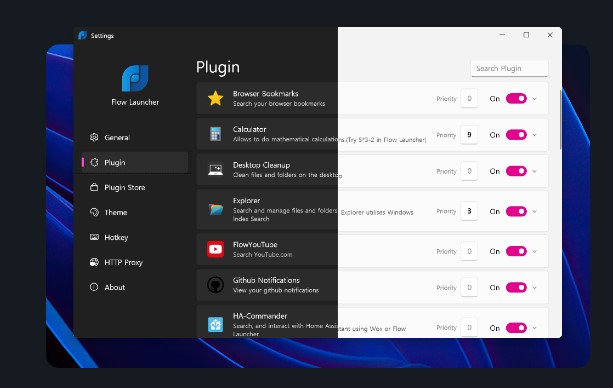
Task: Click the plugin list vertical scrollbar
Action: 561,119
